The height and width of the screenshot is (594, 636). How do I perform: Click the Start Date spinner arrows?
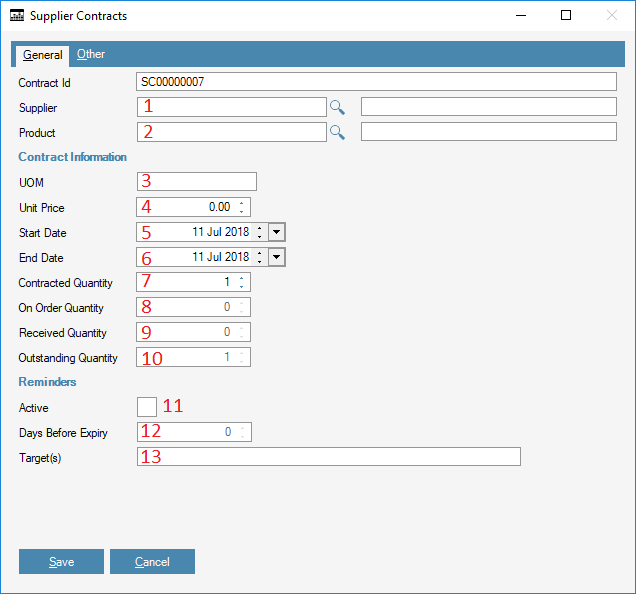click(x=260, y=232)
